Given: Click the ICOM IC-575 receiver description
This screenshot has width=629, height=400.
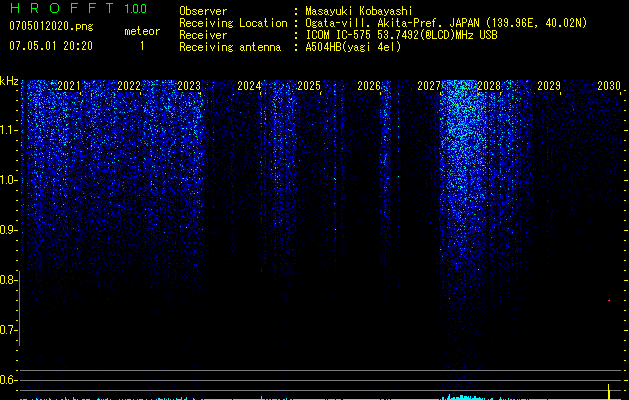Looking at the screenshot, I should pos(401,35).
